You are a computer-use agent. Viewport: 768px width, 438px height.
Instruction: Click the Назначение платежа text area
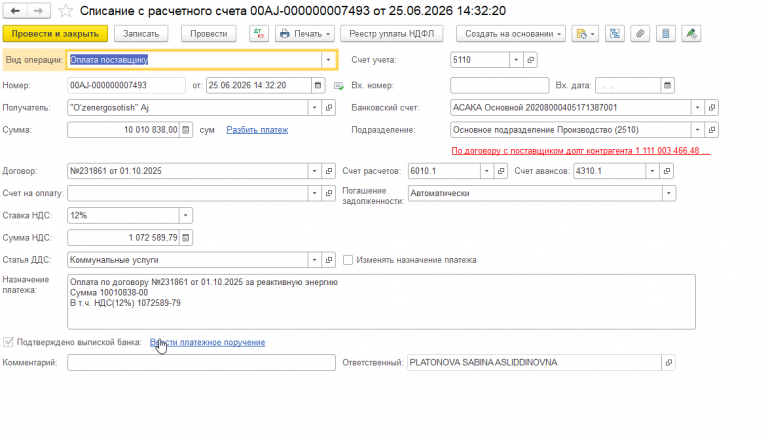[x=381, y=302]
